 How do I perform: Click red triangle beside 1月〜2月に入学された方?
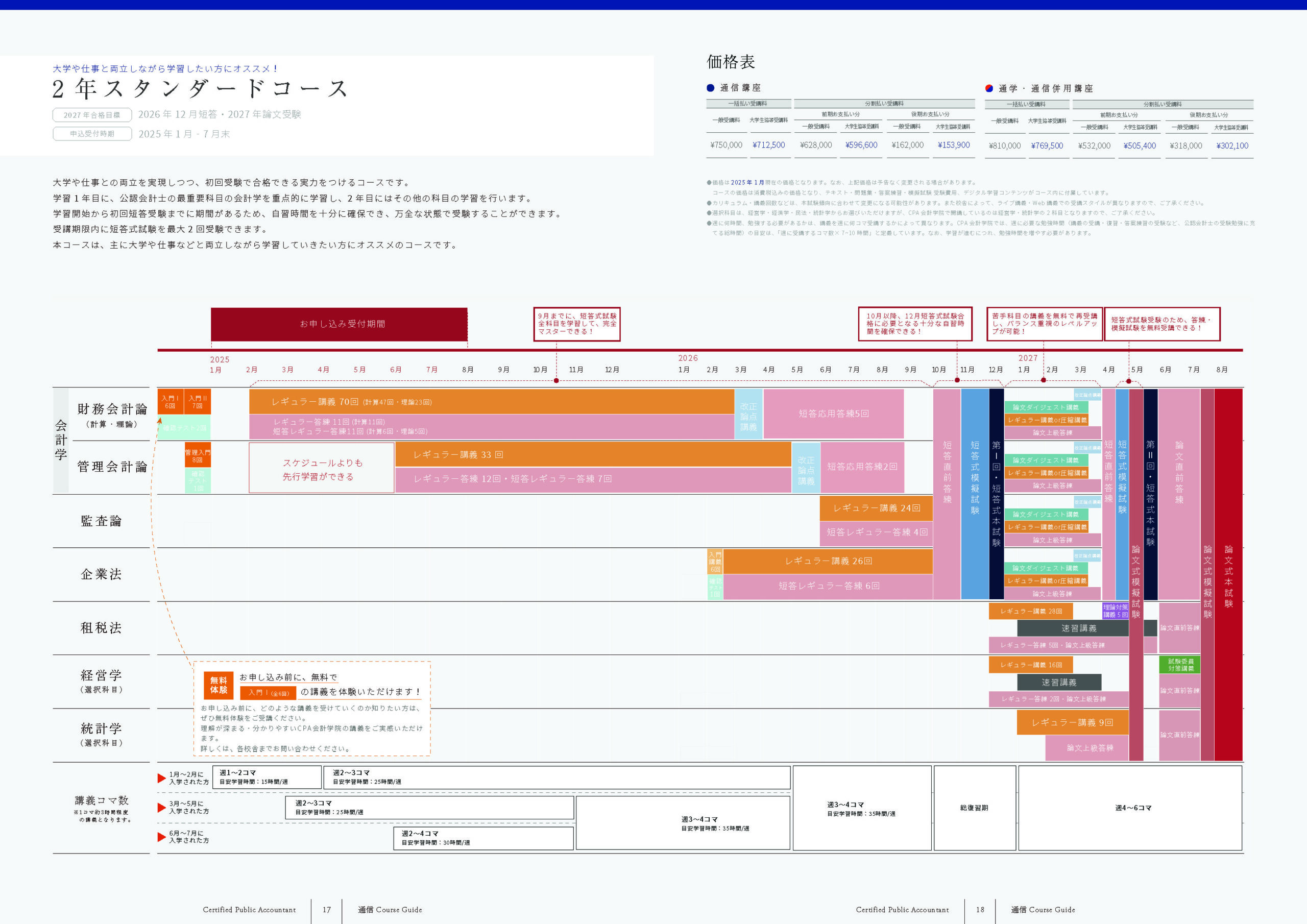162,779
